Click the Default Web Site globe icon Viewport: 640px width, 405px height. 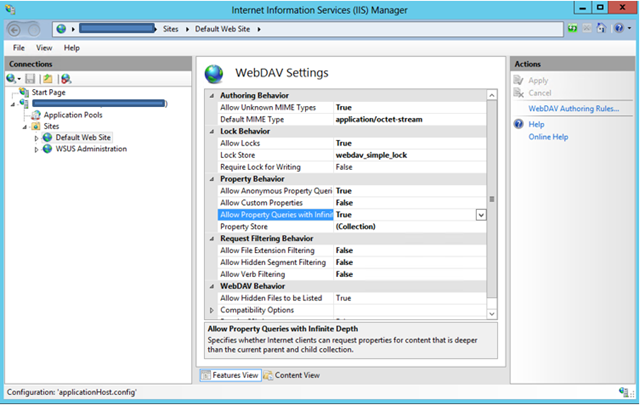click(x=48, y=137)
